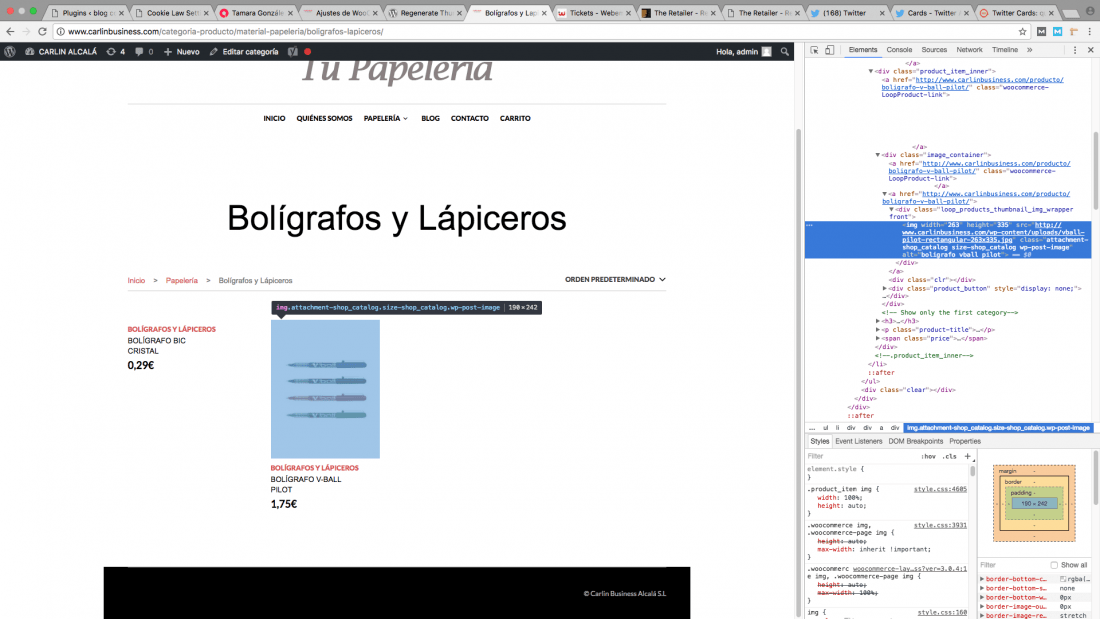Close the DevTools panel

(1090, 51)
